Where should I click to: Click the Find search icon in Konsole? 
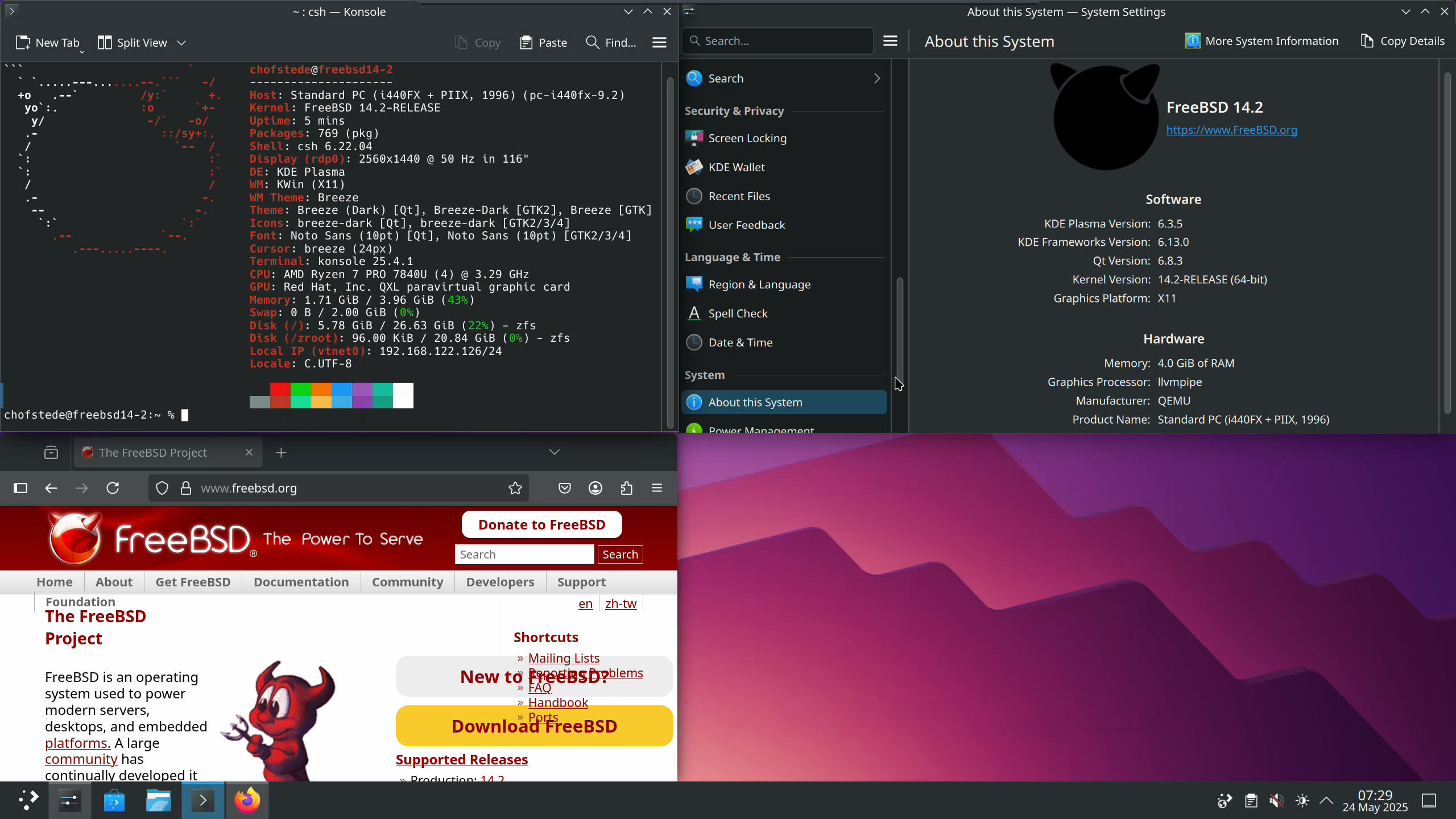click(x=592, y=43)
